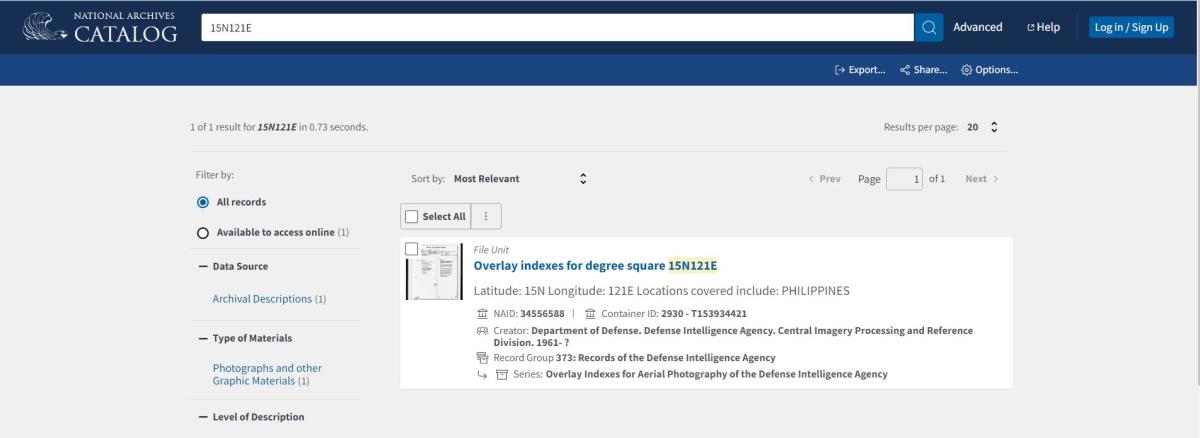Image resolution: width=1200 pixels, height=438 pixels.
Task: Open the Options gear menu
Action: pos(989,70)
